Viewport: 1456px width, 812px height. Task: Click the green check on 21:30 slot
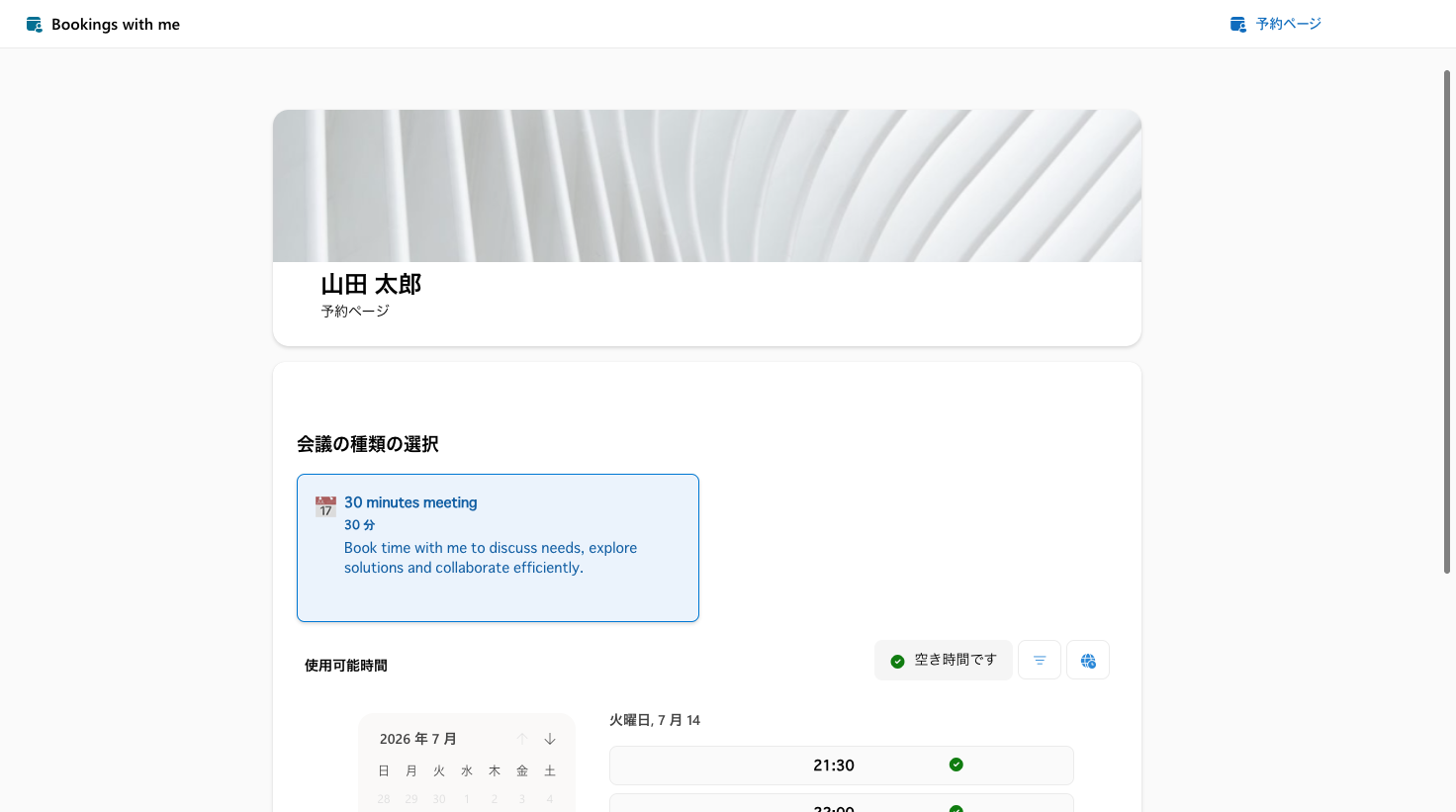coord(956,765)
